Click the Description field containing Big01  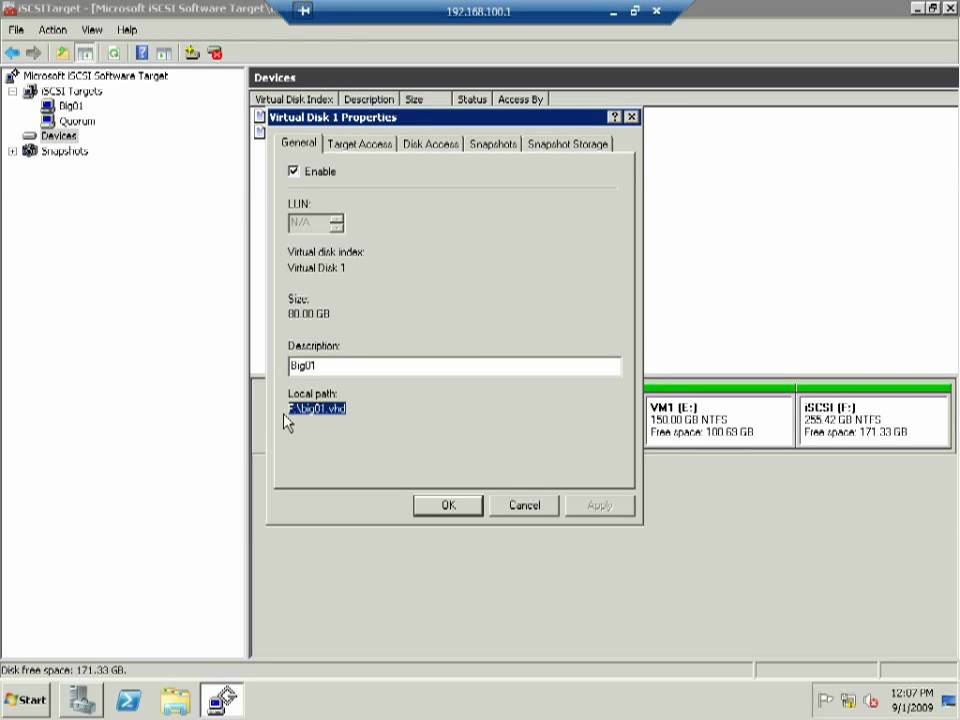(454, 366)
